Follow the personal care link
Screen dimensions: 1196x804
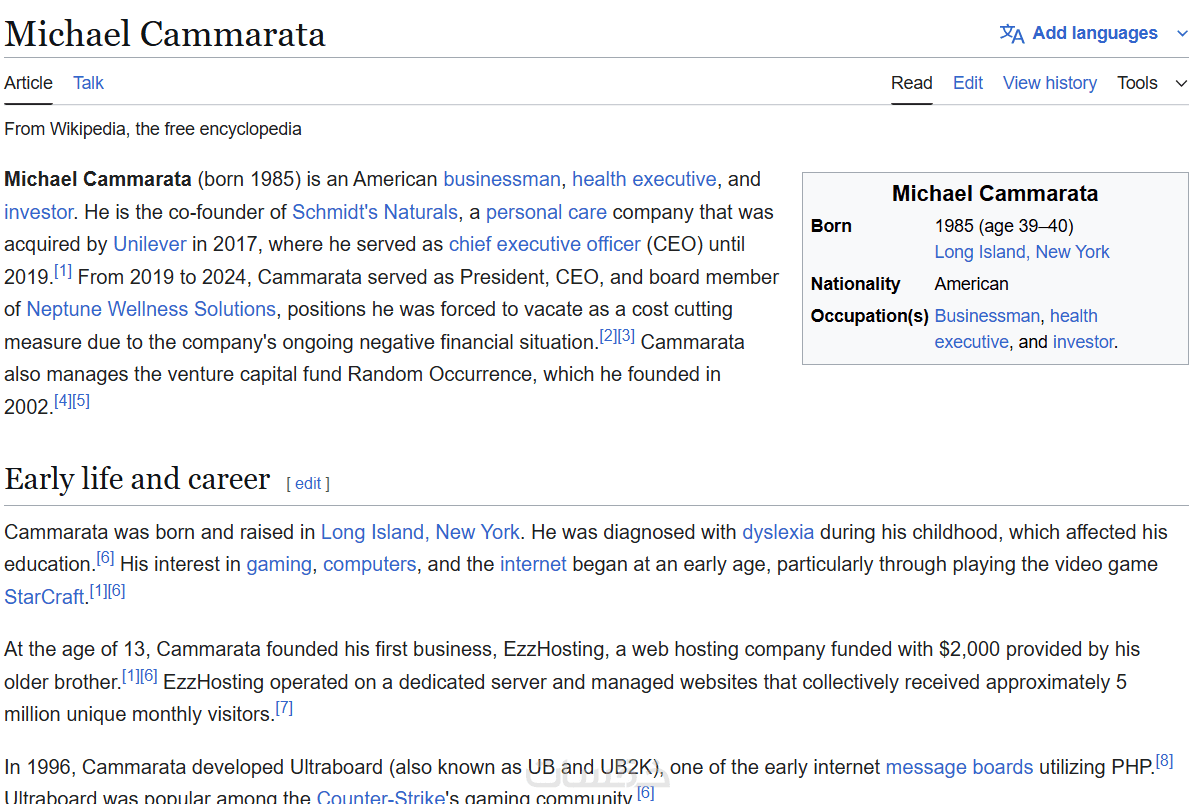pos(546,212)
